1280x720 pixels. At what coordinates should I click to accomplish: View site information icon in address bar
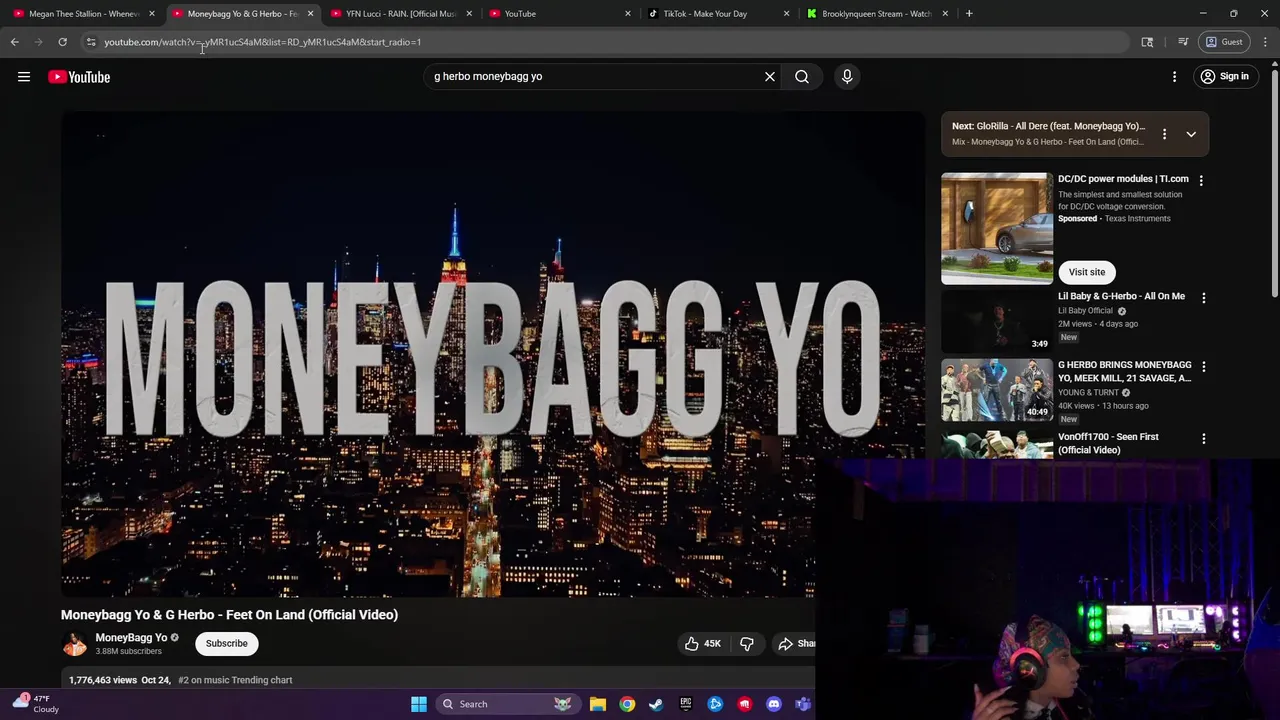coord(91,42)
